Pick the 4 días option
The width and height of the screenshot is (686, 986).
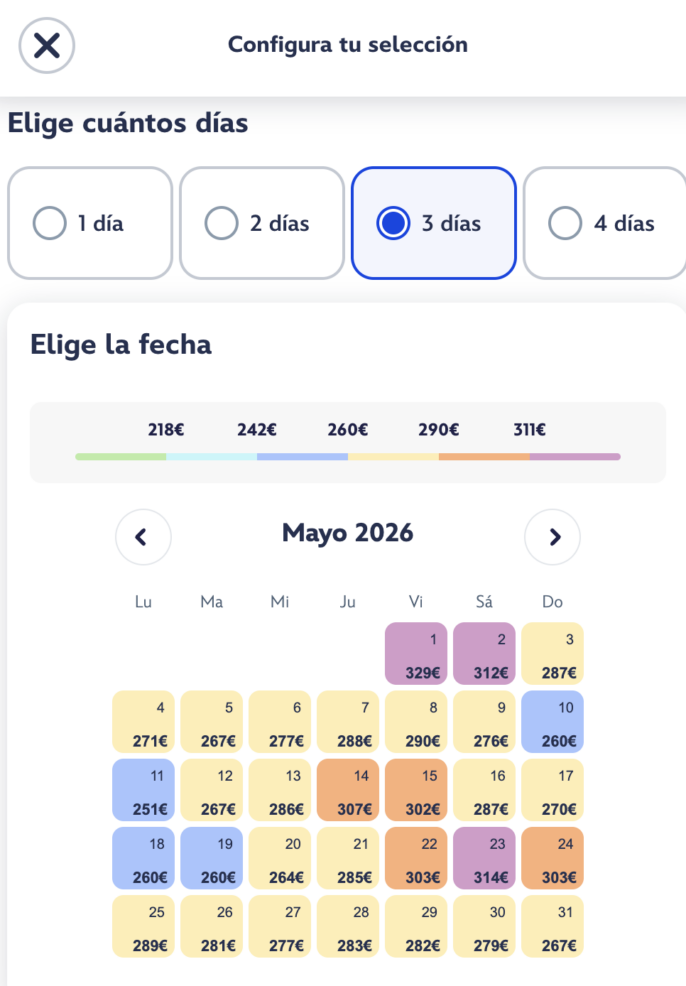(x=604, y=223)
